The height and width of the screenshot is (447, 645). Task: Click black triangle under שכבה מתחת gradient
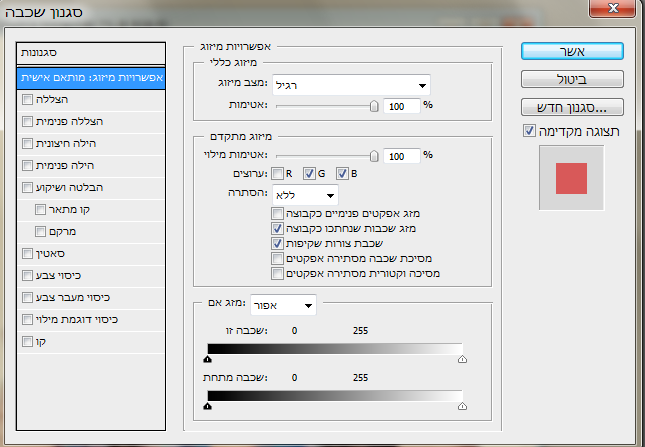[x=208, y=406]
